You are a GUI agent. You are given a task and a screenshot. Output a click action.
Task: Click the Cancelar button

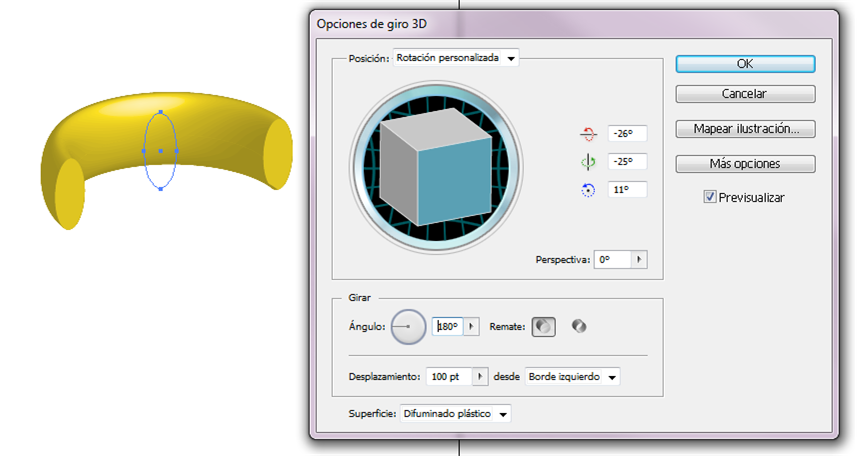click(x=745, y=94)
